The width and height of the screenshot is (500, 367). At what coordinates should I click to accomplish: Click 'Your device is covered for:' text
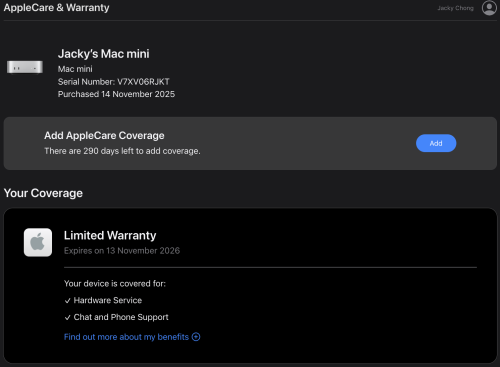115,283
